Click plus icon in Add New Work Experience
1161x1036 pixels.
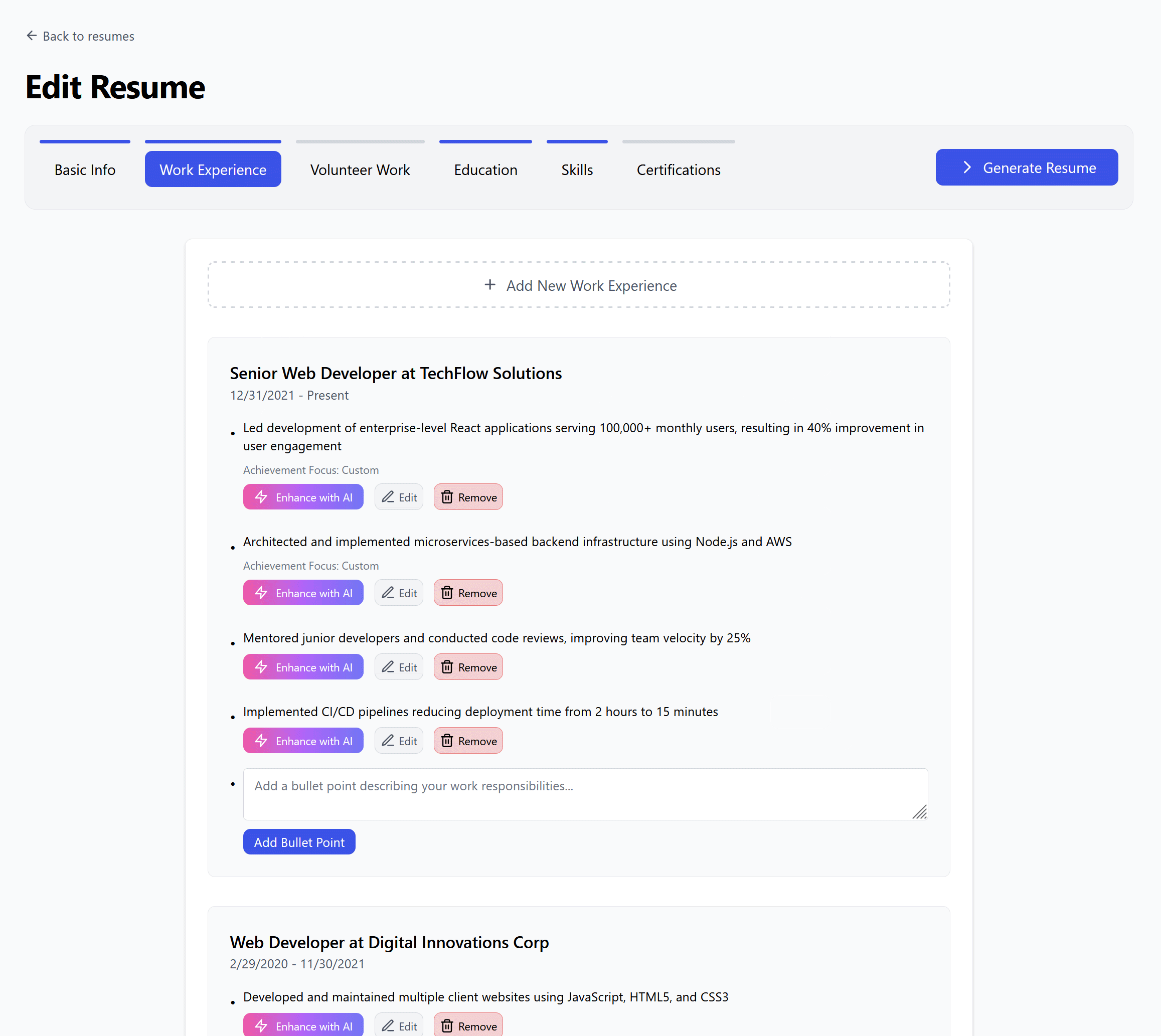pos(489,285)
